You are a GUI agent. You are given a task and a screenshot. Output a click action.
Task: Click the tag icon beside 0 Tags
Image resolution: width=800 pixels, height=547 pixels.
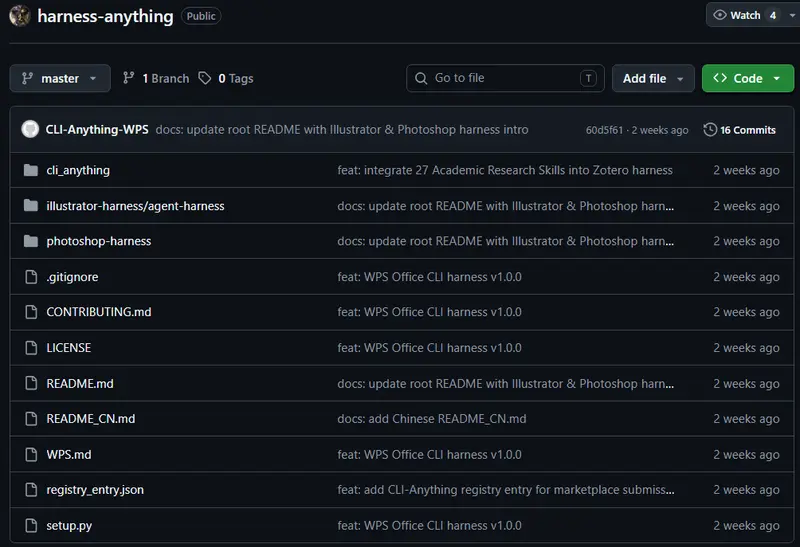[205, 78]
